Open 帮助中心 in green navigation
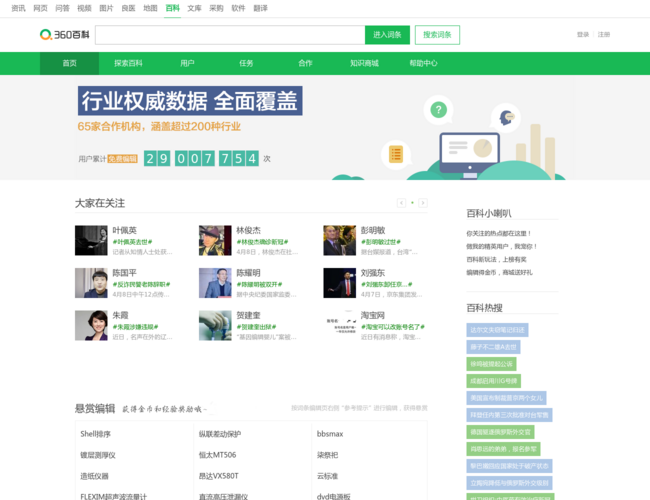650x500 pixels. pyautogui.click(x=423, y=63)
